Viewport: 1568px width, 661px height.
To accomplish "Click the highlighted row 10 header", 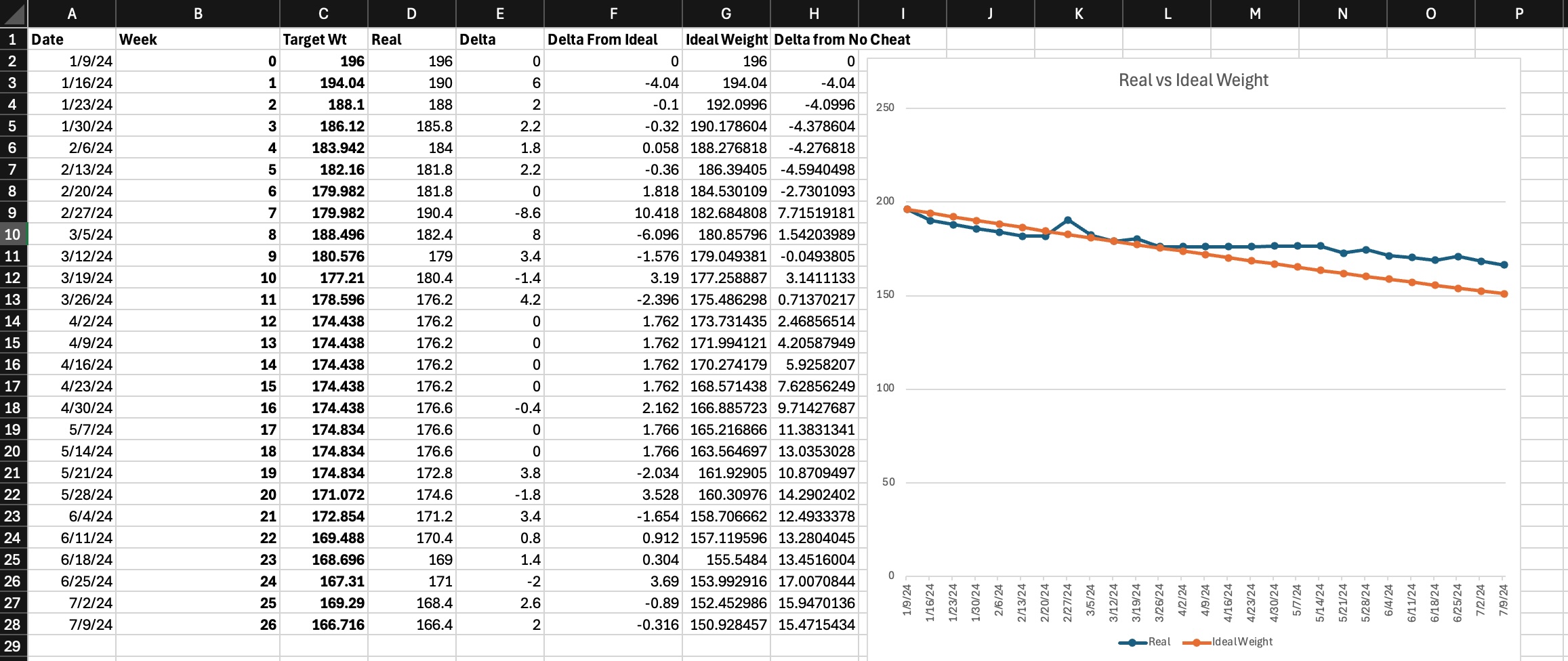I will 13,234.
